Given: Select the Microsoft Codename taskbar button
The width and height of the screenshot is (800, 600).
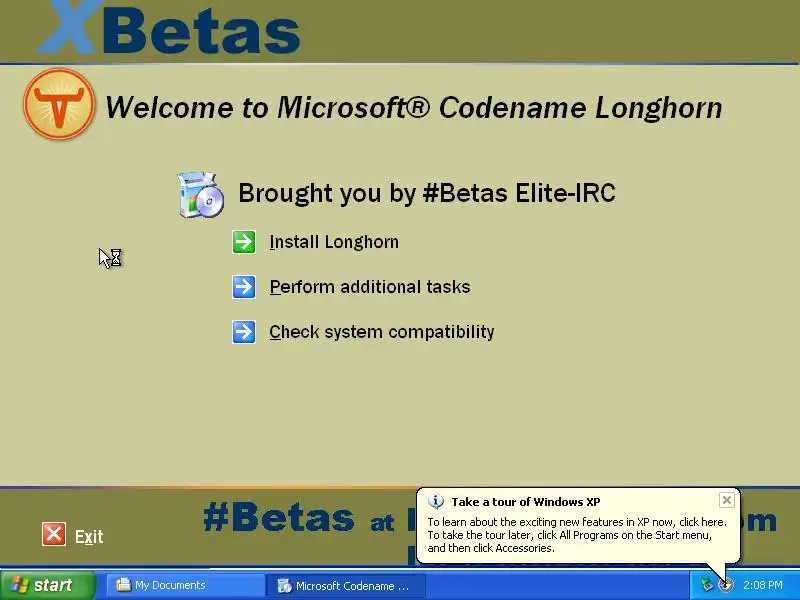Looking at the screenshot, I should (x=345, y=585).
